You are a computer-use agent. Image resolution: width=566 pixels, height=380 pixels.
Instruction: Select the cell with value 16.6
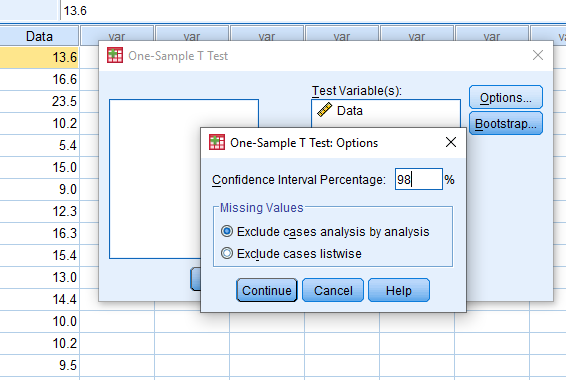tap(39, 79)
